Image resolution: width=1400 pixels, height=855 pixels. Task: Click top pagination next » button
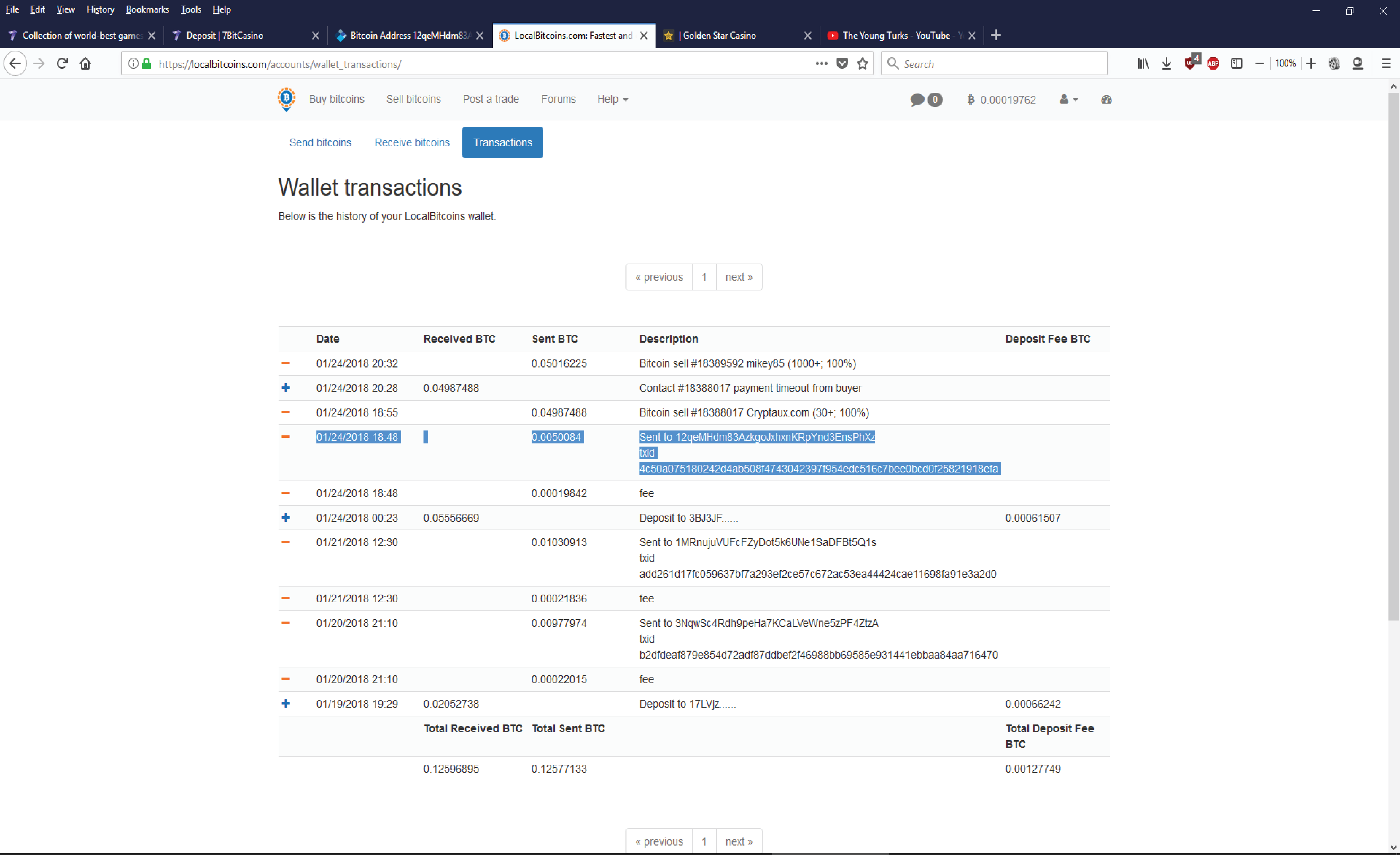(x=738, y=277)
